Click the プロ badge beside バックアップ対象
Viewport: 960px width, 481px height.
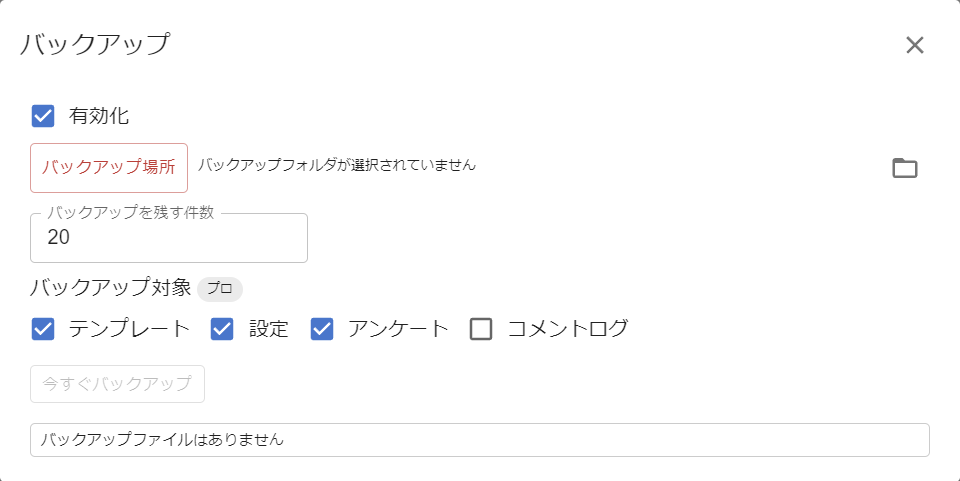(220, 289)
